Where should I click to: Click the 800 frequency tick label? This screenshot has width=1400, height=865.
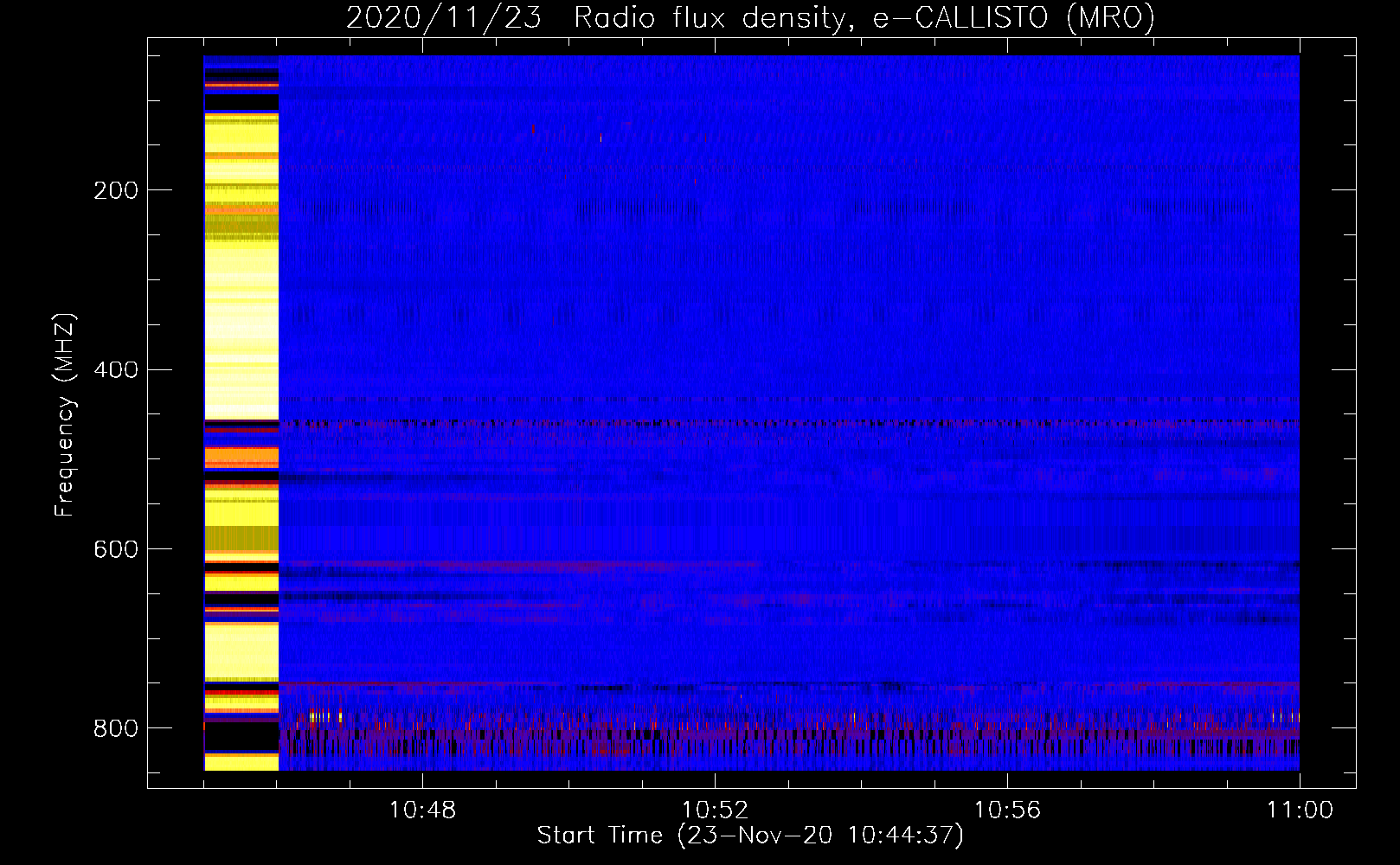pos(115,728)
